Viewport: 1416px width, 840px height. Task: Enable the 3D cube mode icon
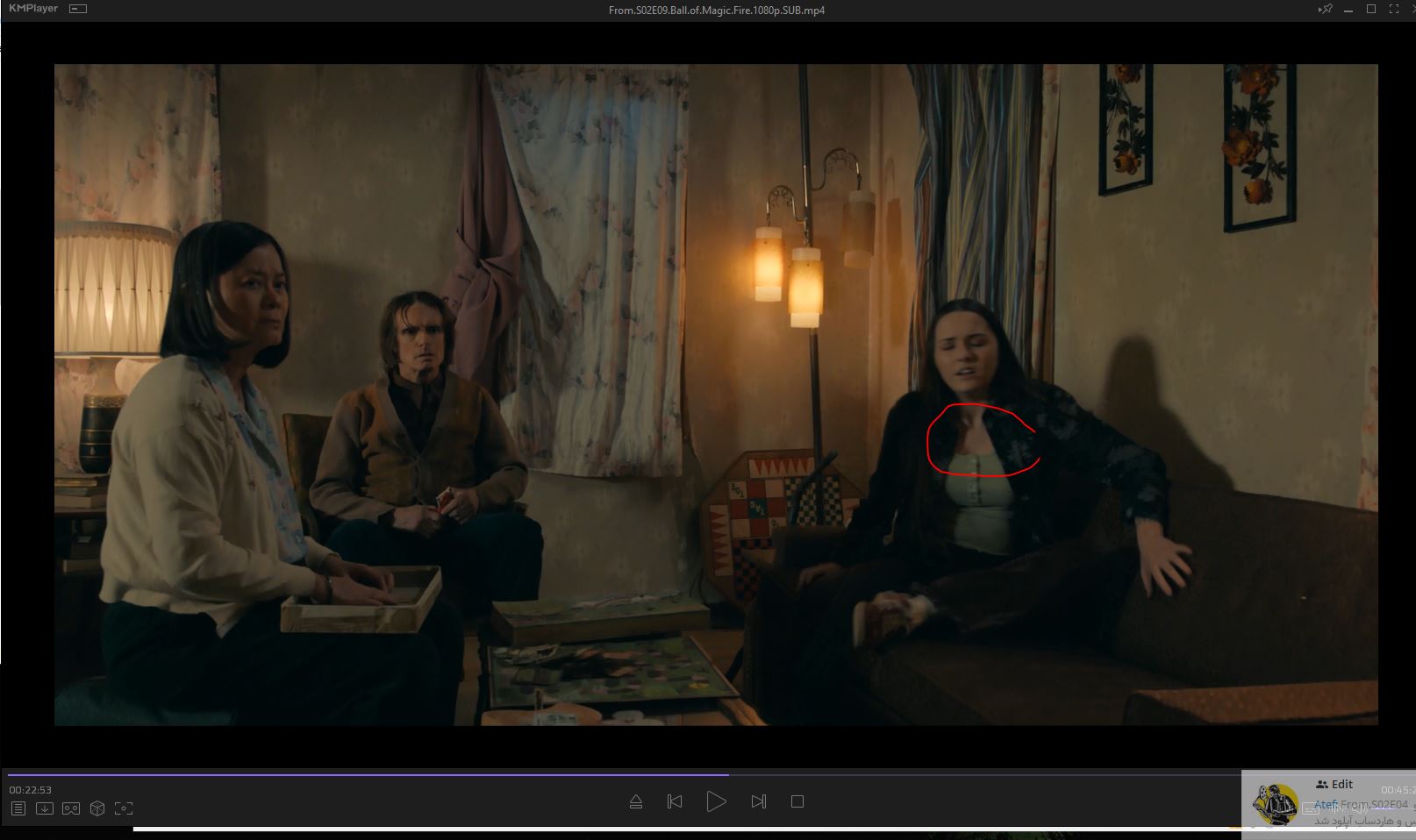(97, 808)
